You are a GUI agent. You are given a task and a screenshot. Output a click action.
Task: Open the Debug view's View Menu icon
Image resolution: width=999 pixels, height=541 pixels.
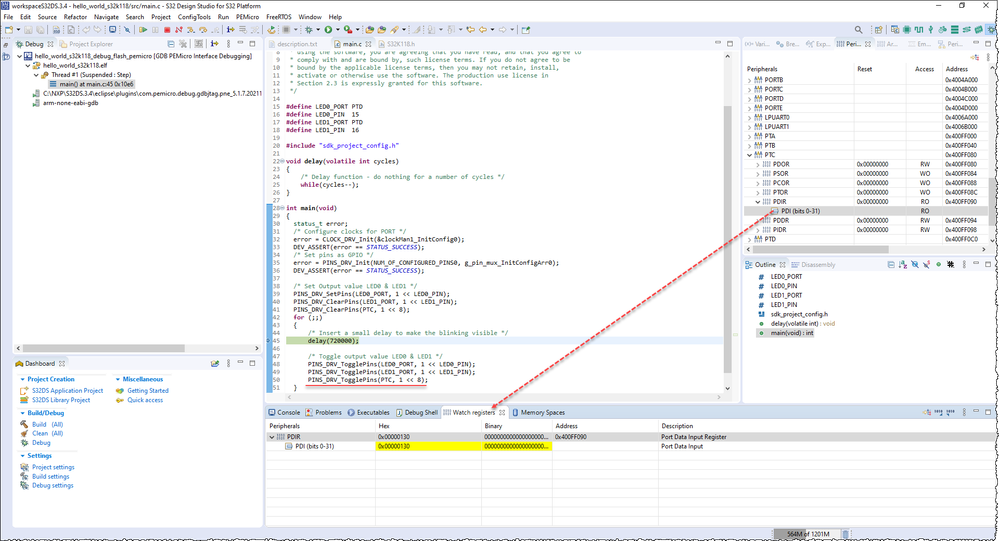click(228, 44)
